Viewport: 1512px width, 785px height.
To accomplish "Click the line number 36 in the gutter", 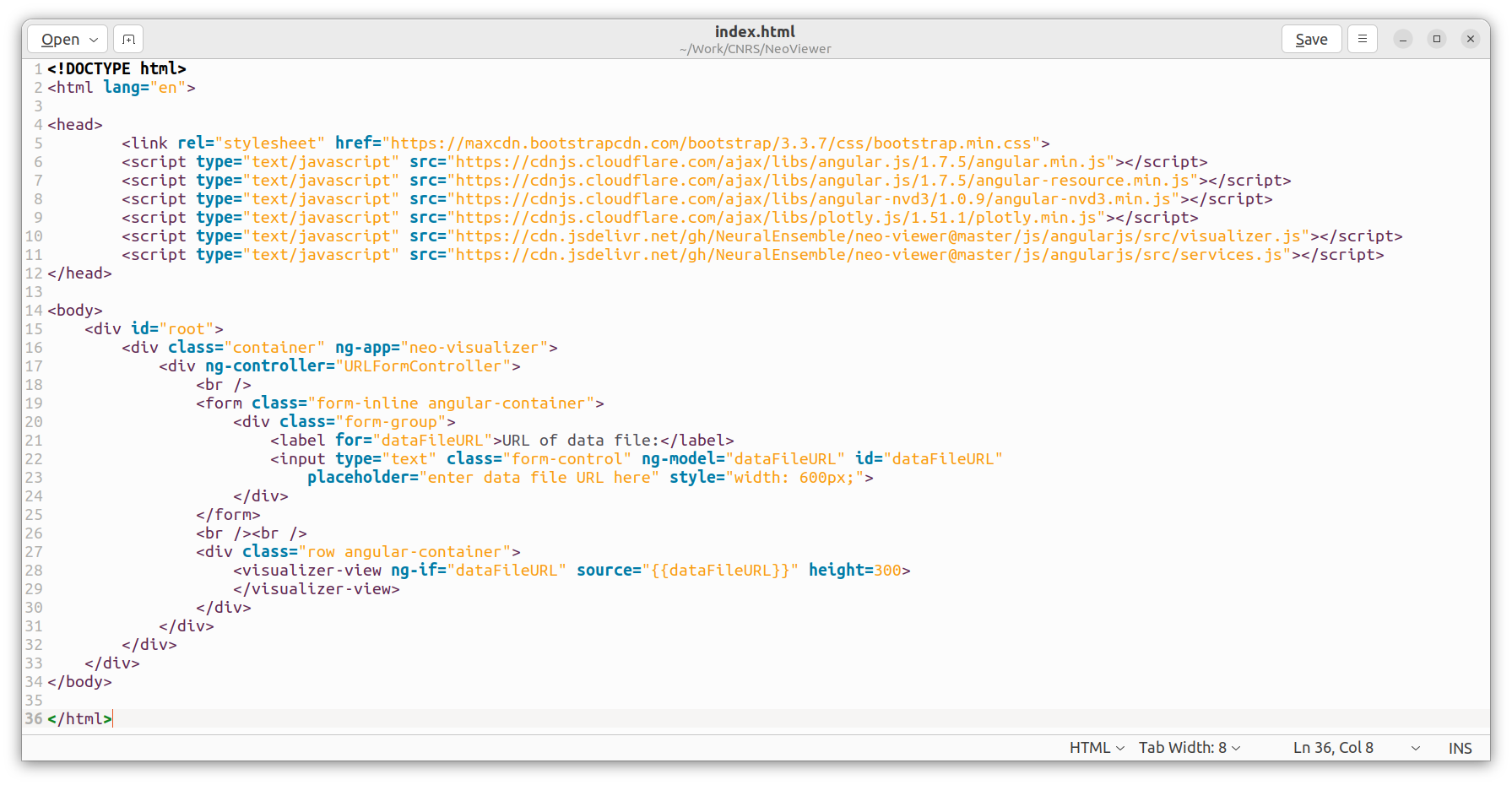I will coord(33,718).
